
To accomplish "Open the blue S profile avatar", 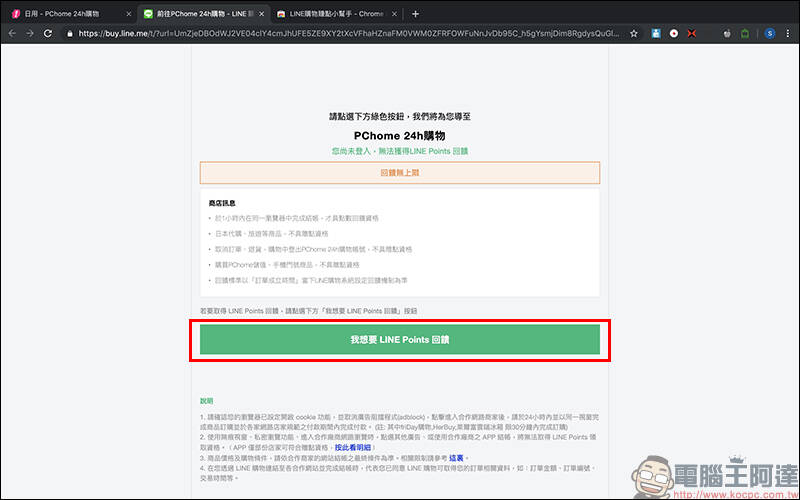I will (770, 34).
